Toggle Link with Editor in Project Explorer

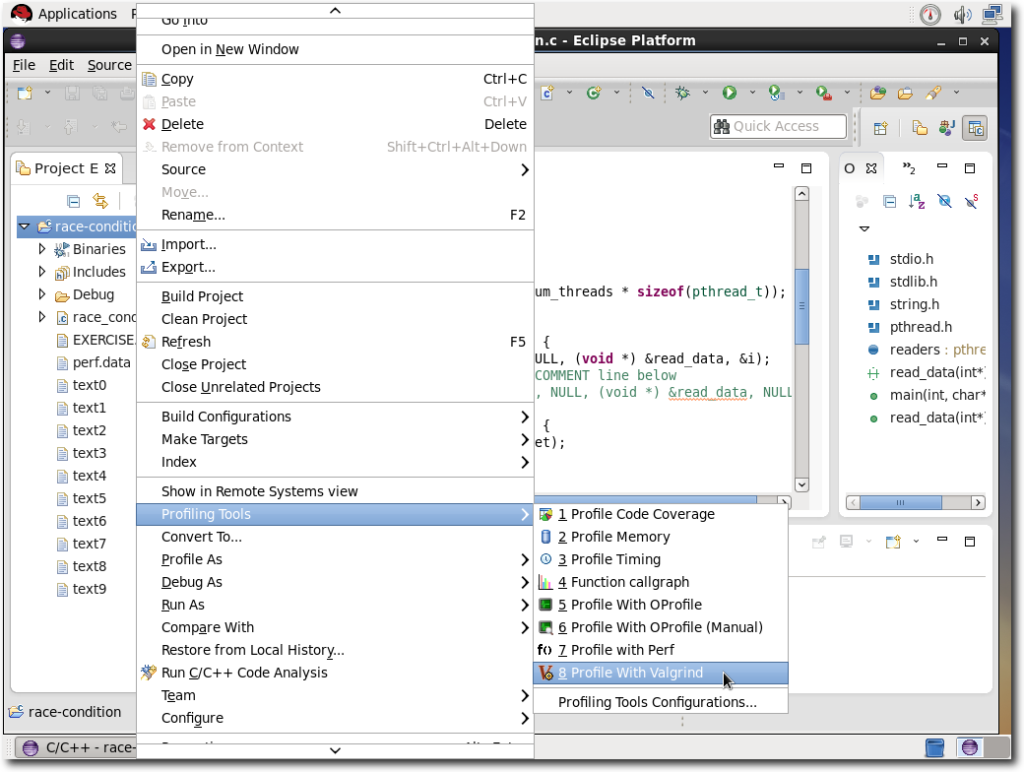[x=100, y=200]
